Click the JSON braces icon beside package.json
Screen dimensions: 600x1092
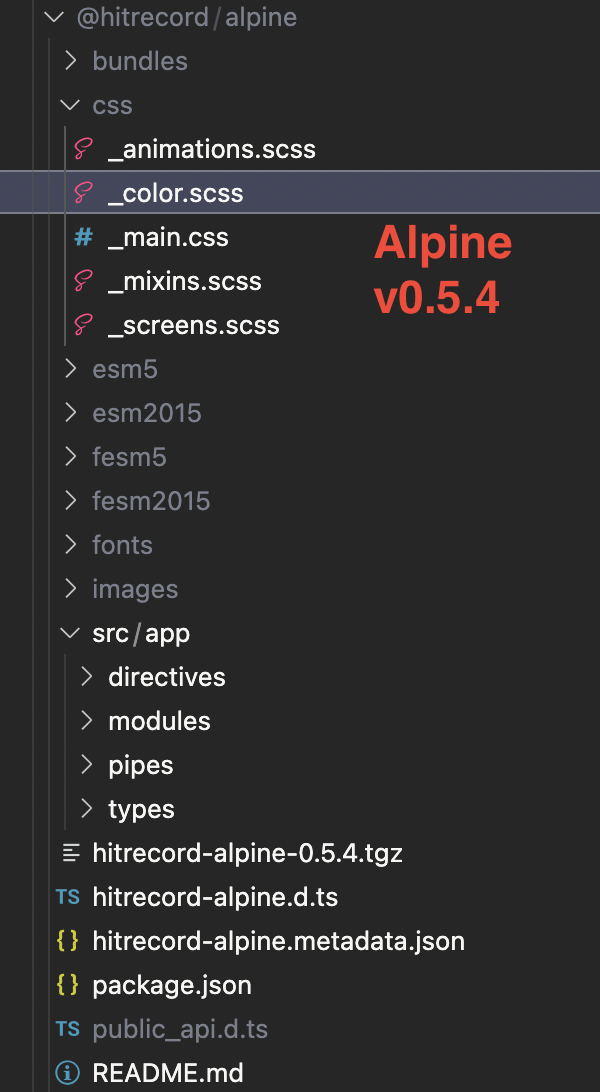coord(67,985)
